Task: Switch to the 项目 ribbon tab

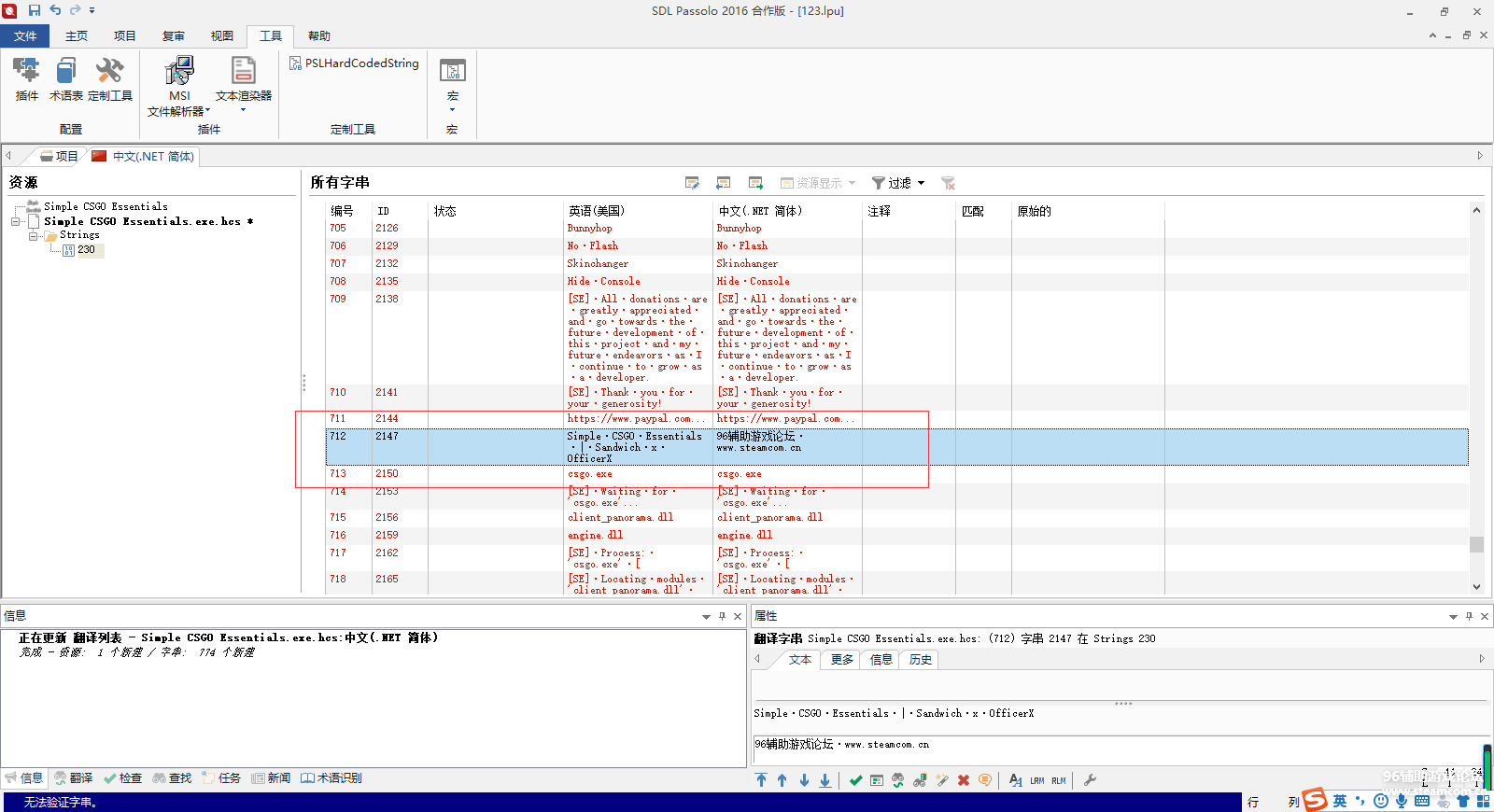Action: coord(125,36)
